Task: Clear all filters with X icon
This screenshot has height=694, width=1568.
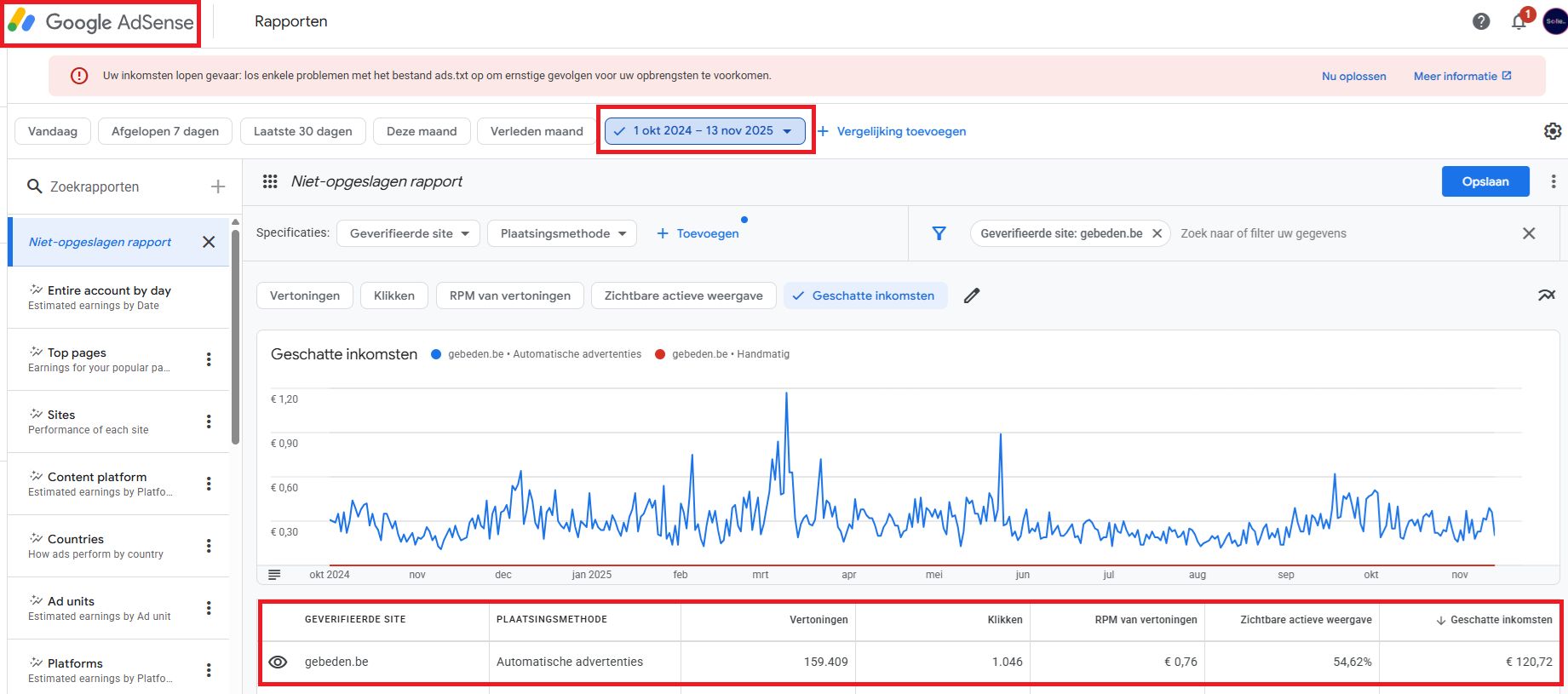Action: [x=1529, y=233]
